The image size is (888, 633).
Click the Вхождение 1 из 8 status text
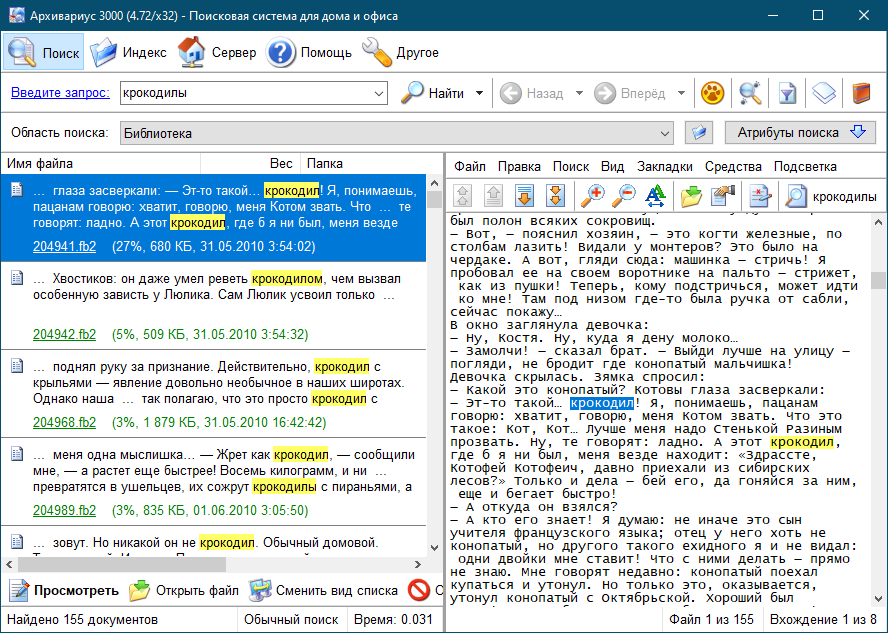[x=823, y=619]
